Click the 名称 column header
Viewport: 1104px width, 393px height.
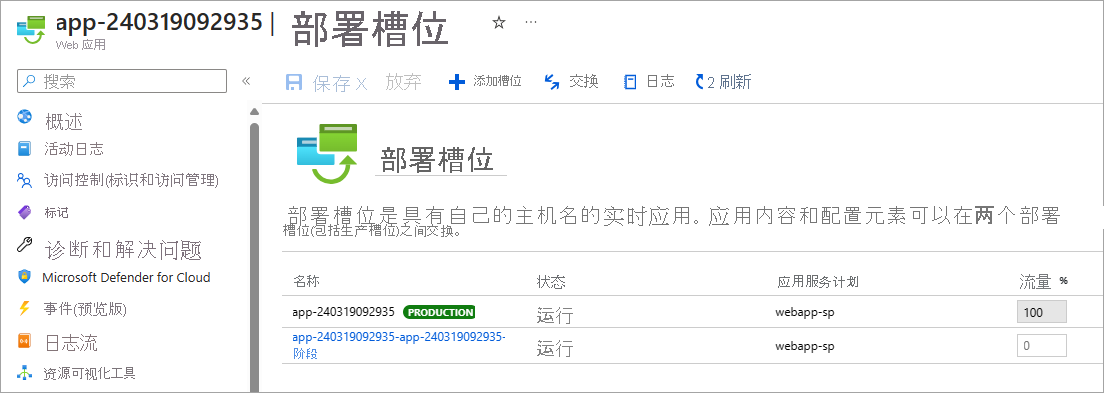[306, 282]
